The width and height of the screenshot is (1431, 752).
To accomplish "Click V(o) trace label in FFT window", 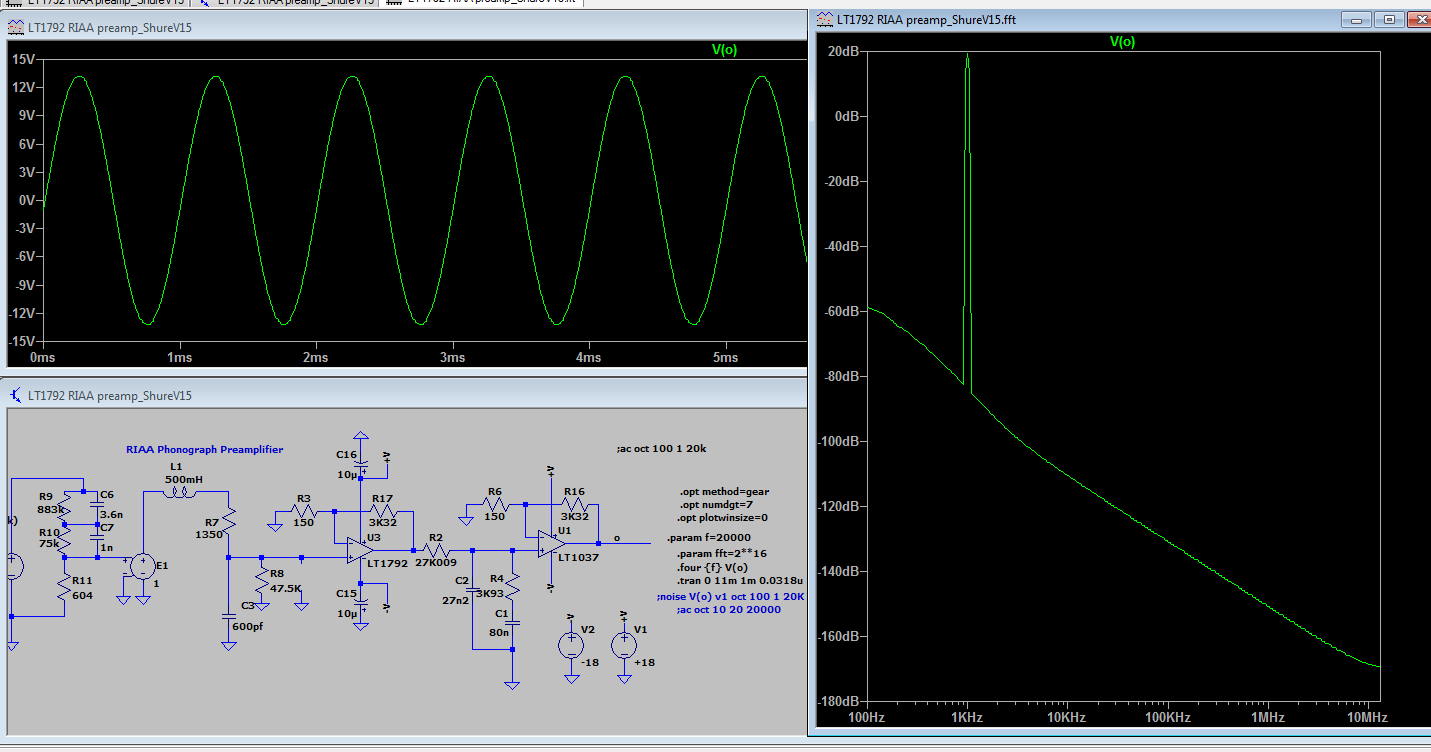I will [1122, 41].
